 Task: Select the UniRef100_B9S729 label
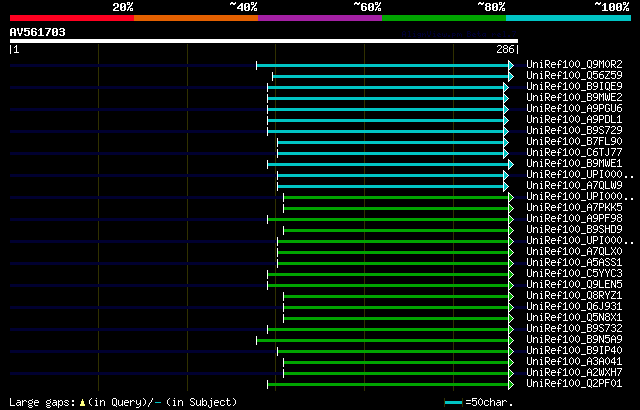(574, 131)
